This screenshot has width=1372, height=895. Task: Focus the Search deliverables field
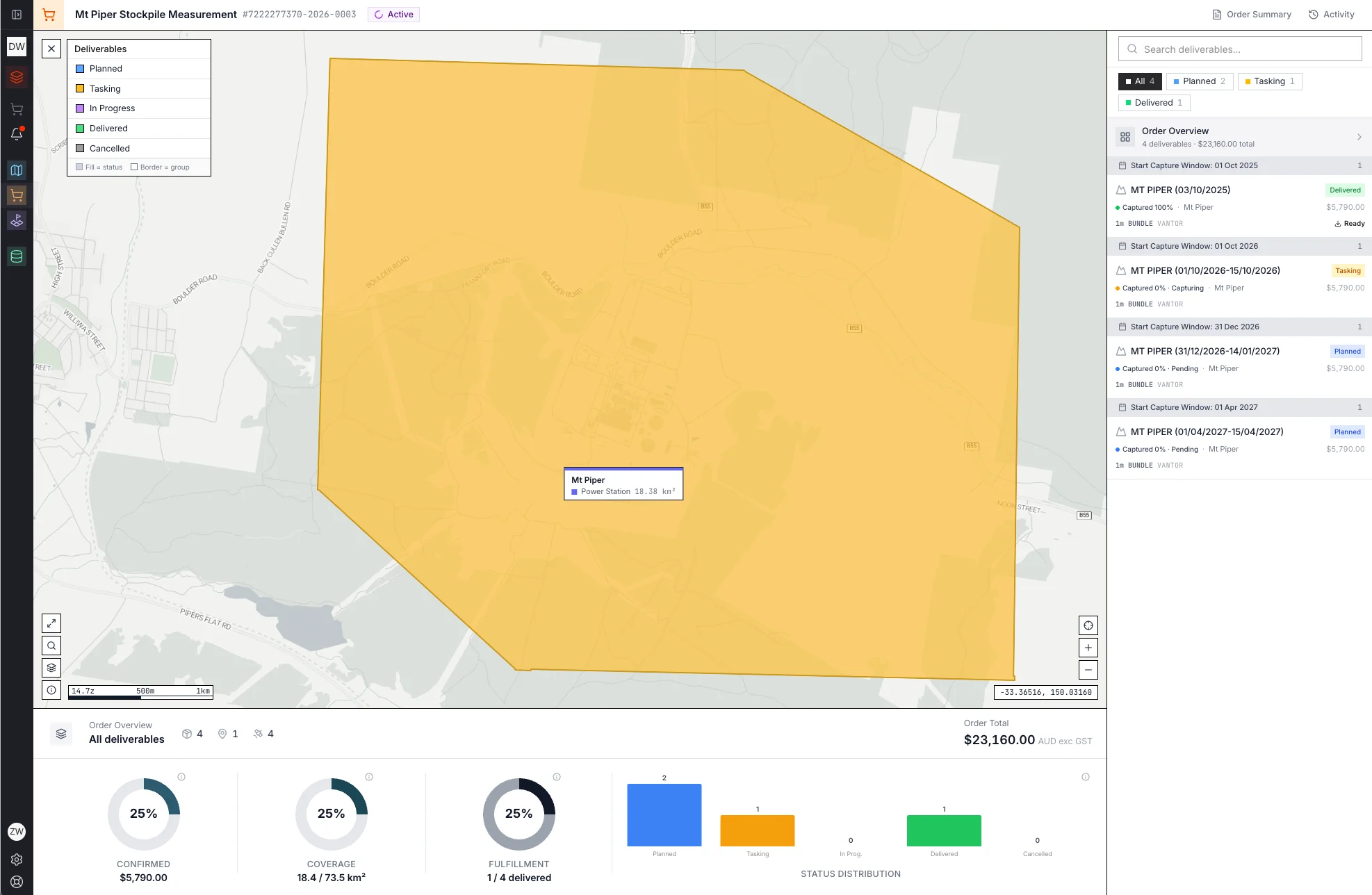(1240, 49)
